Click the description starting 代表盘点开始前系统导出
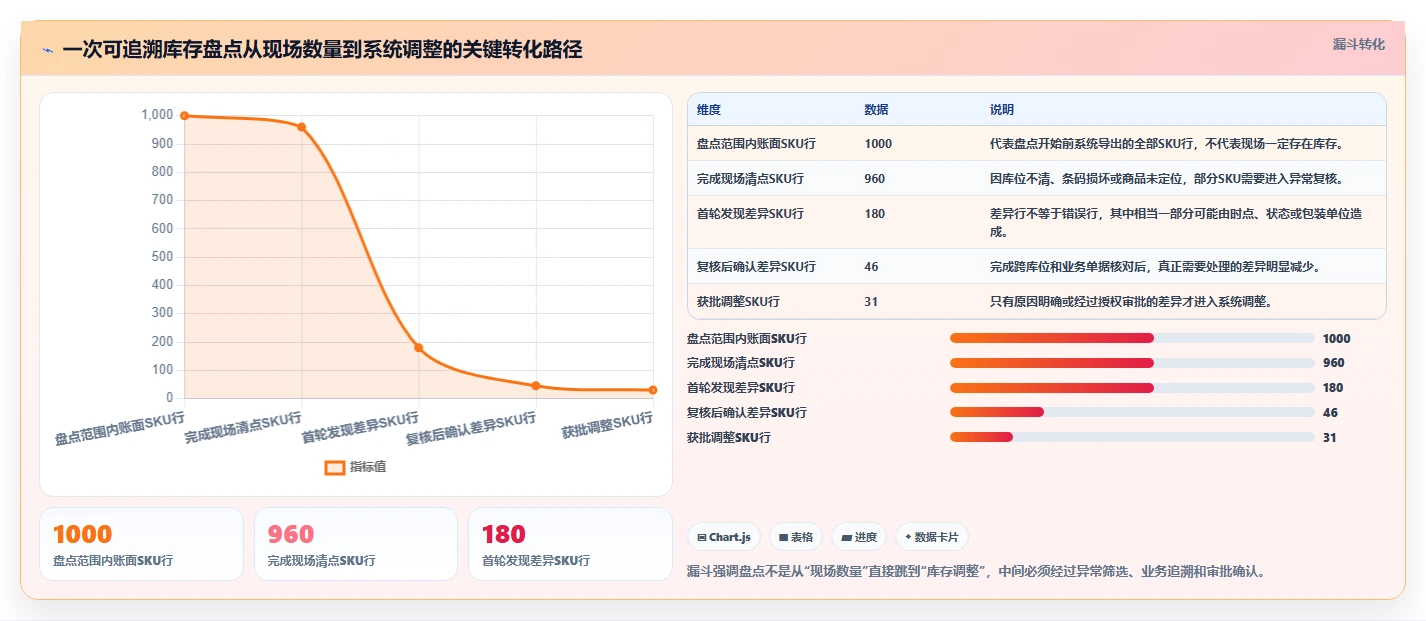The image size is (1426, 621). click(1166, 144)
